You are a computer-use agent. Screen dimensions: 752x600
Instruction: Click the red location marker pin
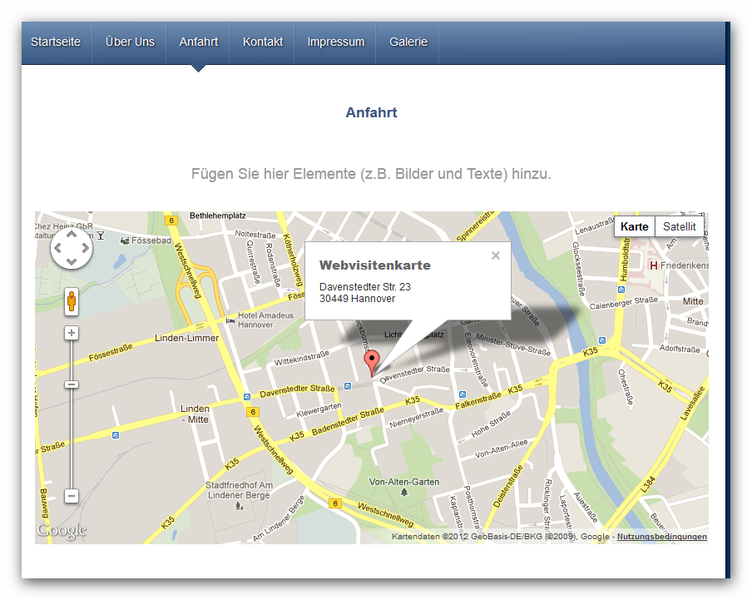(372, 363)
